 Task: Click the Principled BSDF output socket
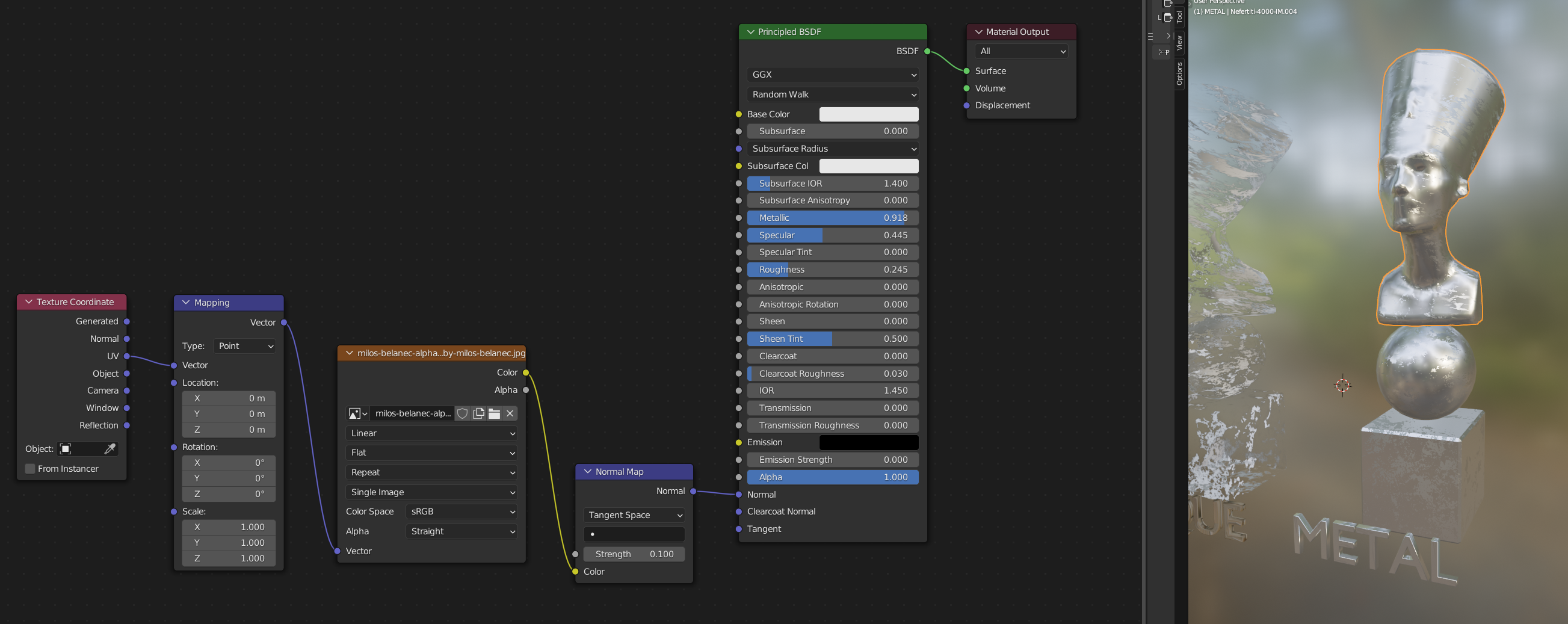click(927, 51)
